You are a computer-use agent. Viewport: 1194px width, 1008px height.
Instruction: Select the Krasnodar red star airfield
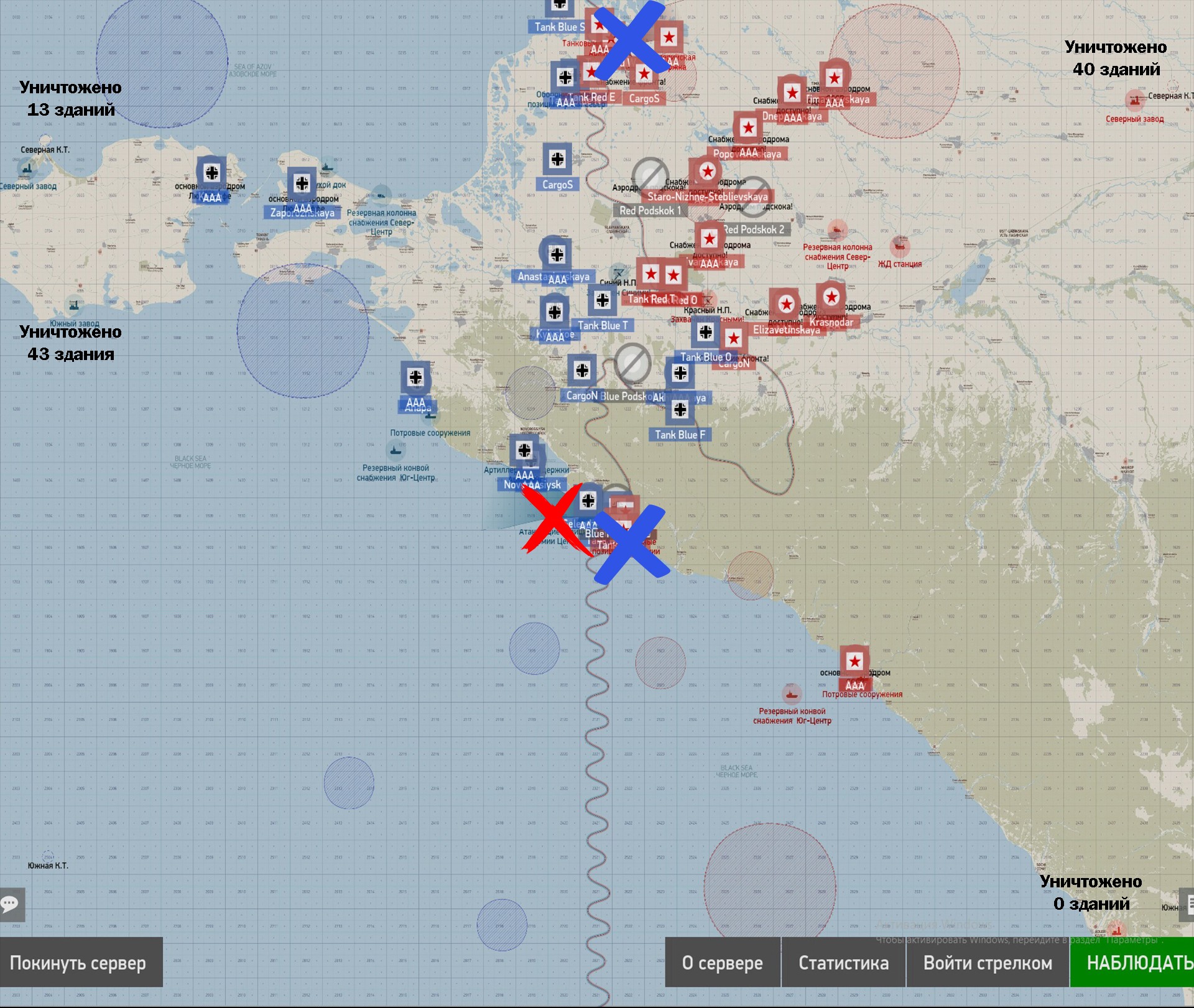coord(831,297)
